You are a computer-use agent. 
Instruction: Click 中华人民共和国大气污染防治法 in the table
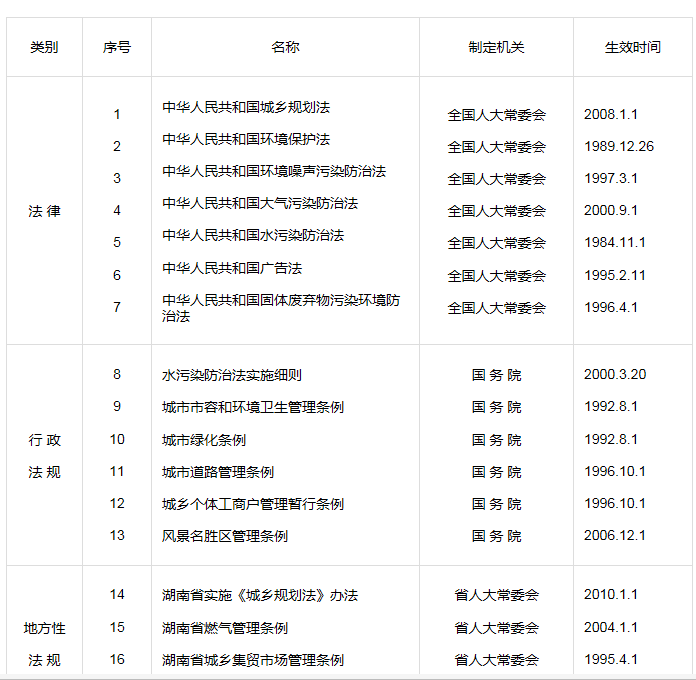tap(260, 203)
